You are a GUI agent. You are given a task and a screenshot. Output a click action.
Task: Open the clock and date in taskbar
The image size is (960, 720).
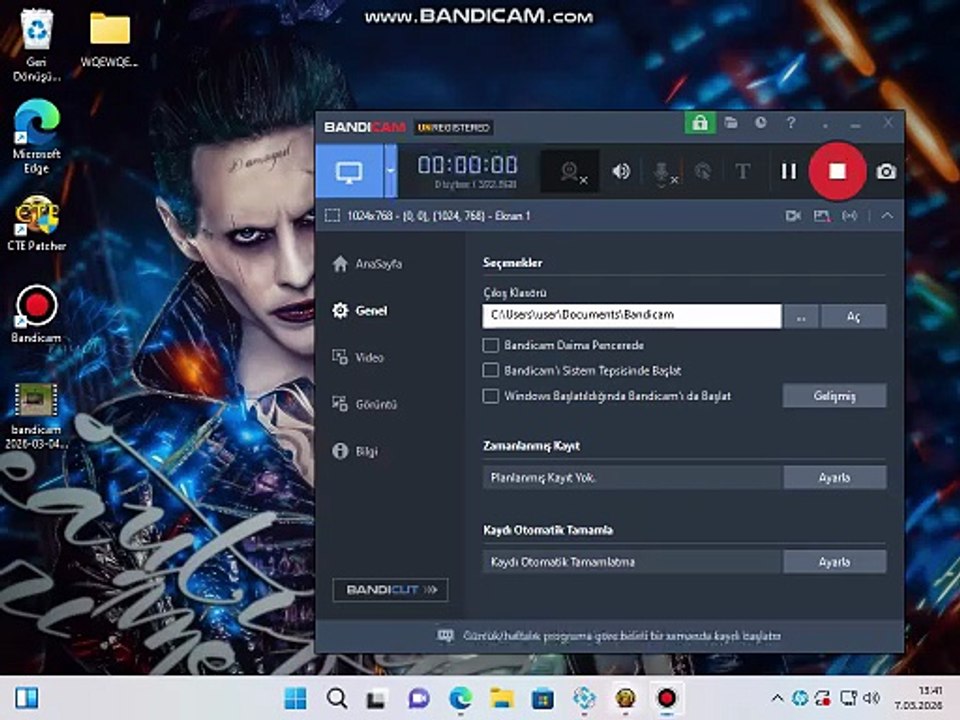tap(918, 698)
